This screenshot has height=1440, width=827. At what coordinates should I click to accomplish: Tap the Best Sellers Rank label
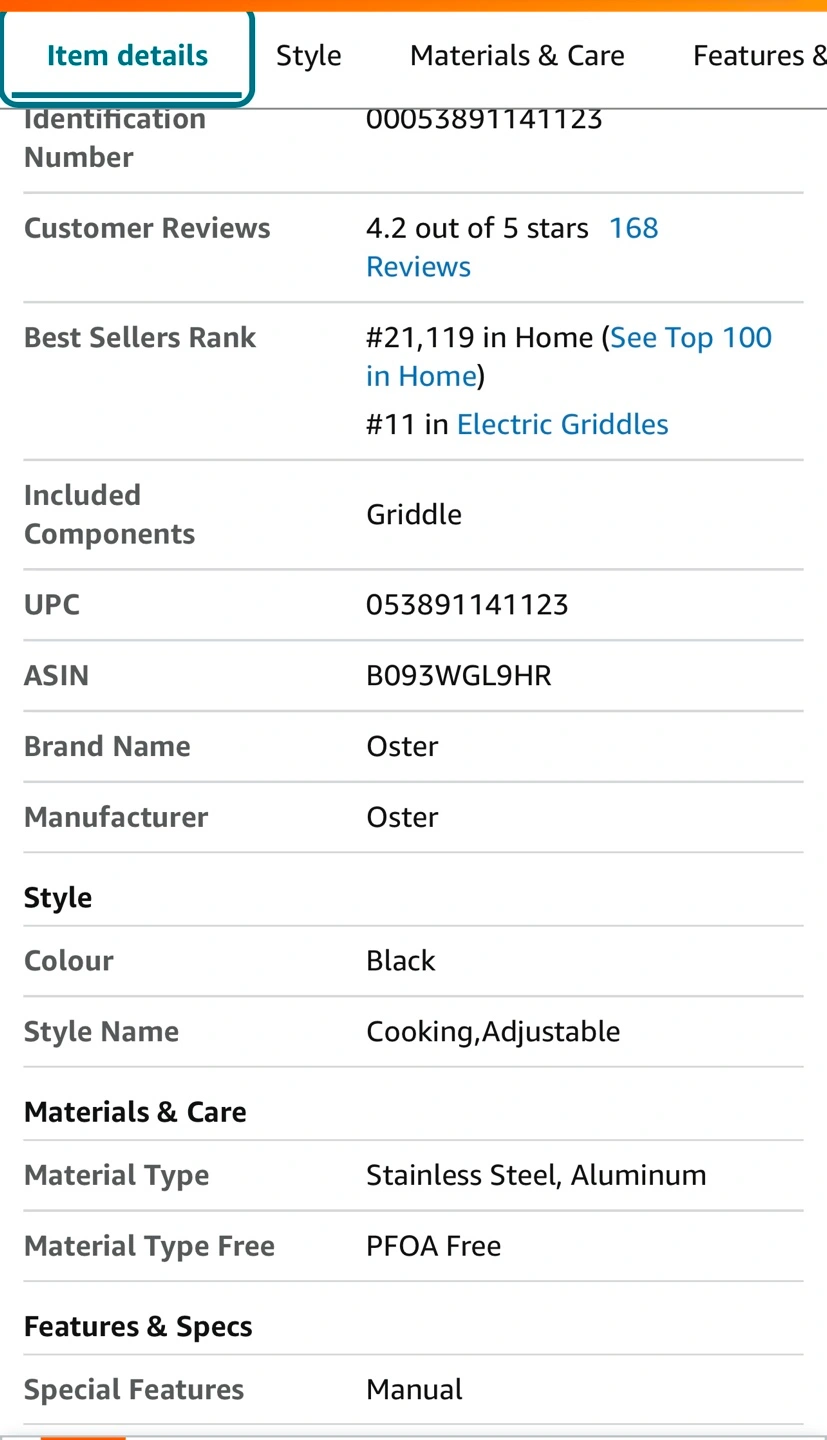coord(140,337)
